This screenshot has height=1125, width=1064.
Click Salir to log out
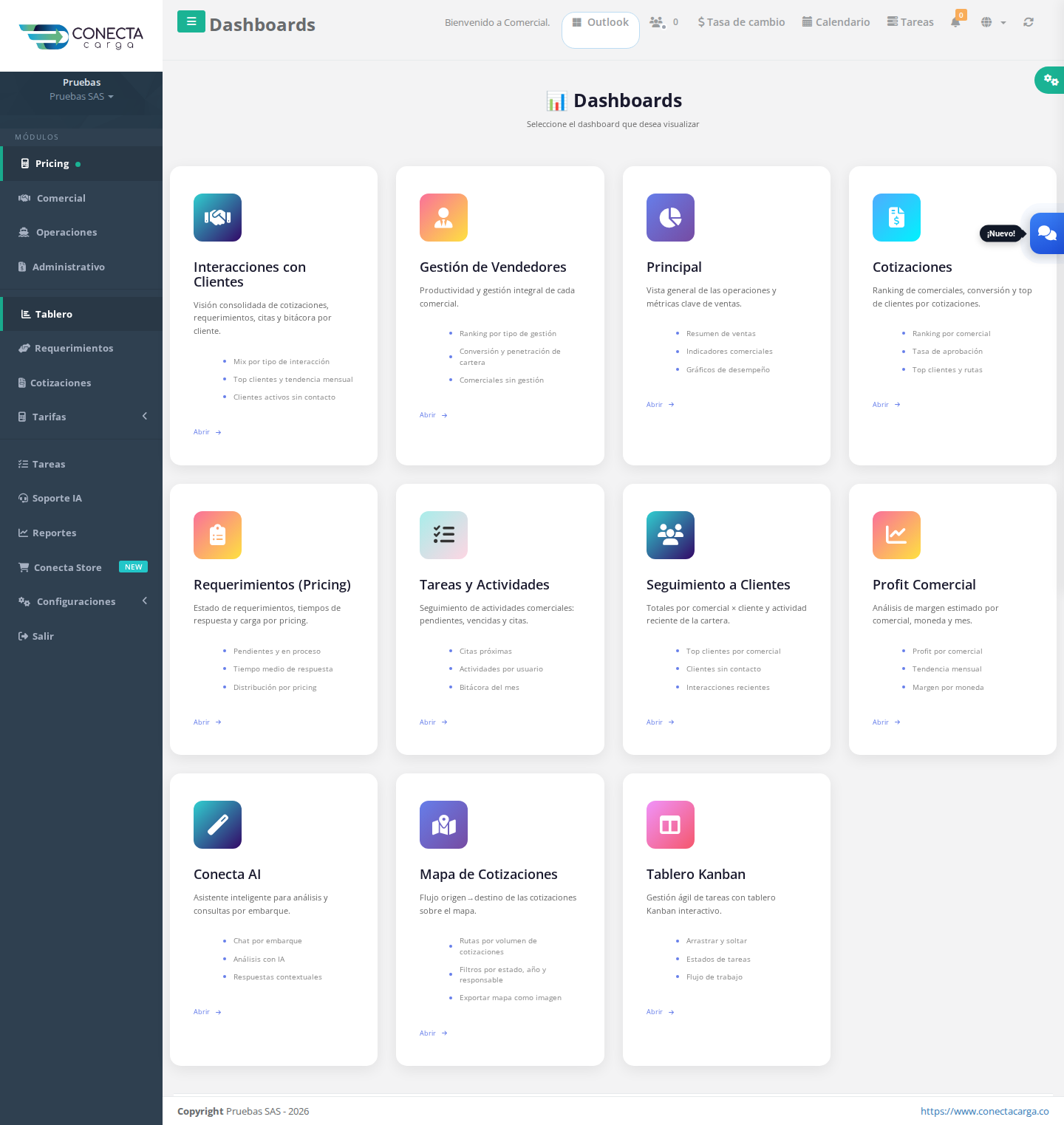coord(81,636)
